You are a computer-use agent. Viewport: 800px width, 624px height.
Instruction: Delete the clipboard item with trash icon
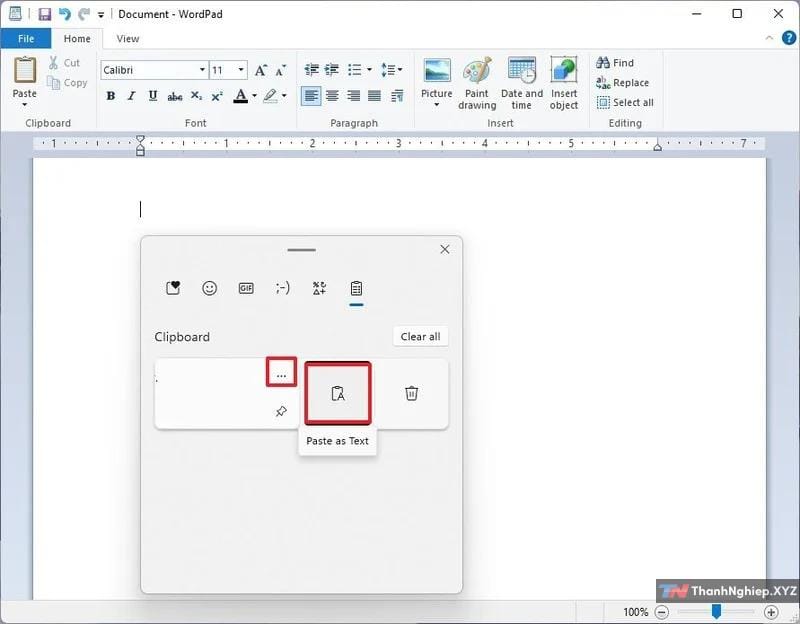tap(411, 393)
